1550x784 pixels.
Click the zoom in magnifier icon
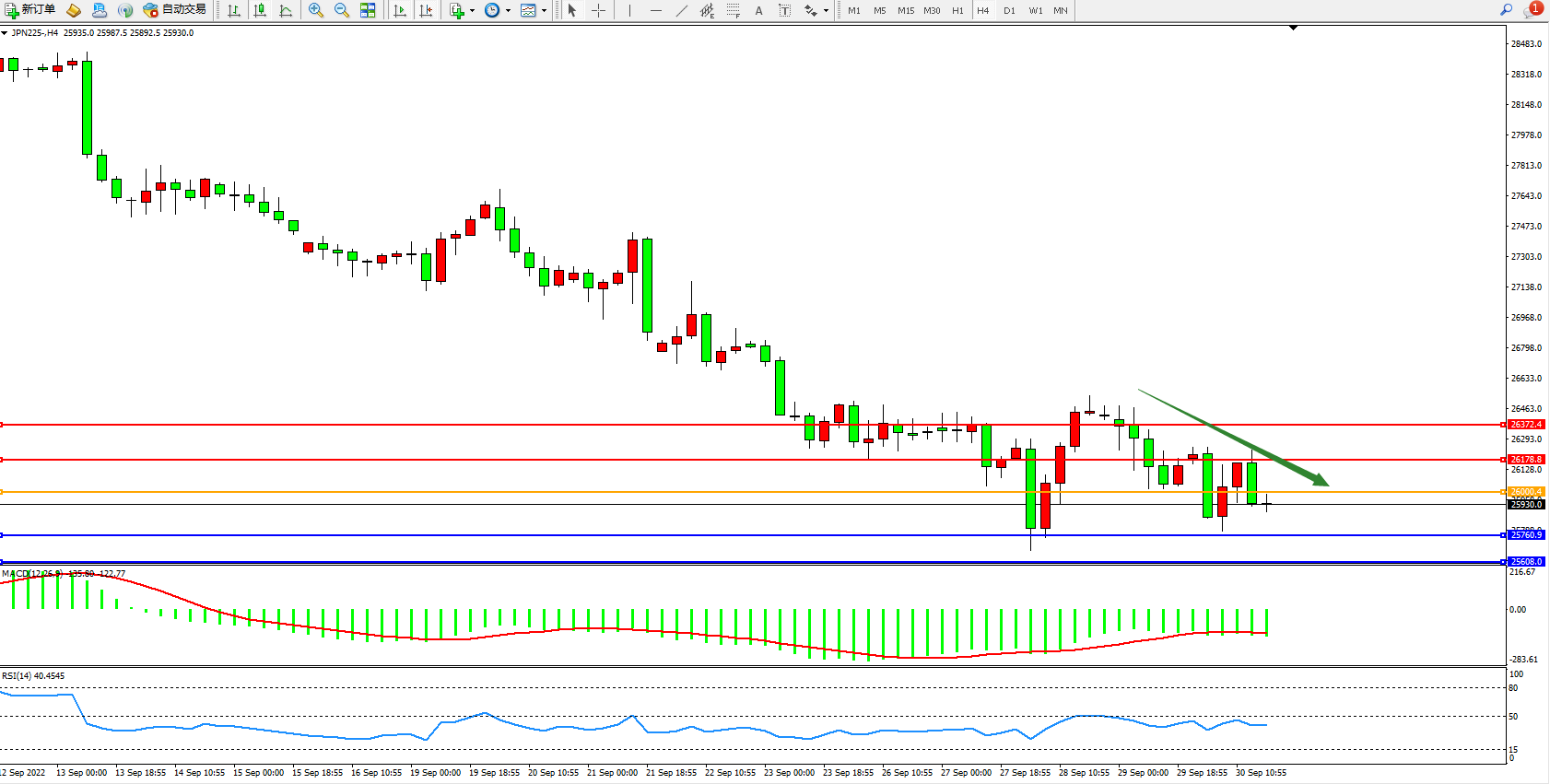pyautogui.click(x=316, y=10)
